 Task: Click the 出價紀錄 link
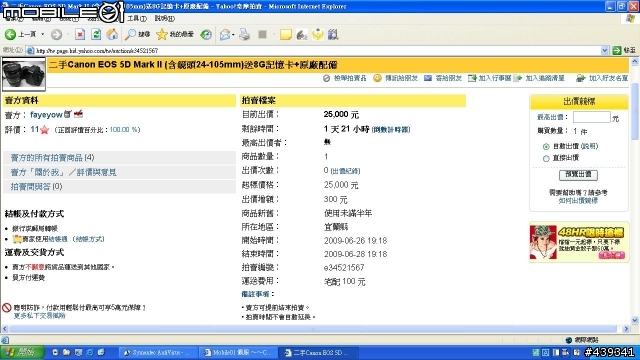345,171
